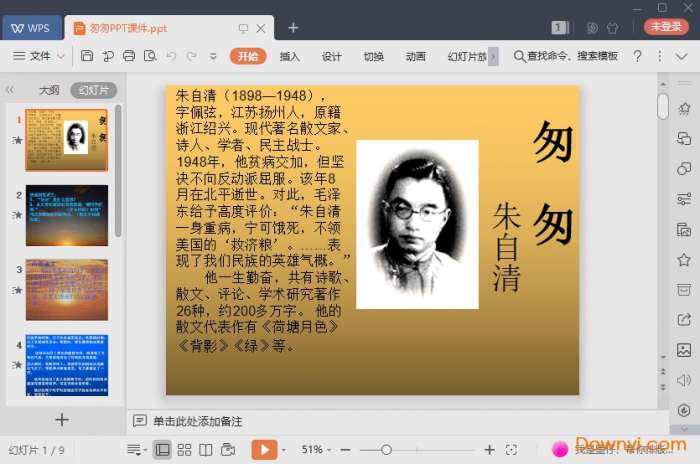Image resolution: width=700 pixels, height=464 pixels.
Task: Open the help question mark icon
Action: [x=638, y=56]
